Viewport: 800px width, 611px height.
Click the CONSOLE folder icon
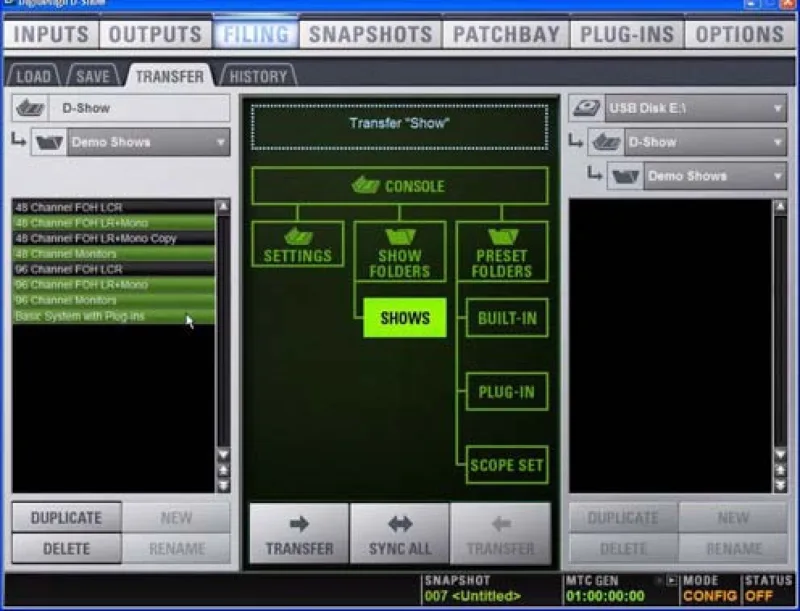click(365, 185)
